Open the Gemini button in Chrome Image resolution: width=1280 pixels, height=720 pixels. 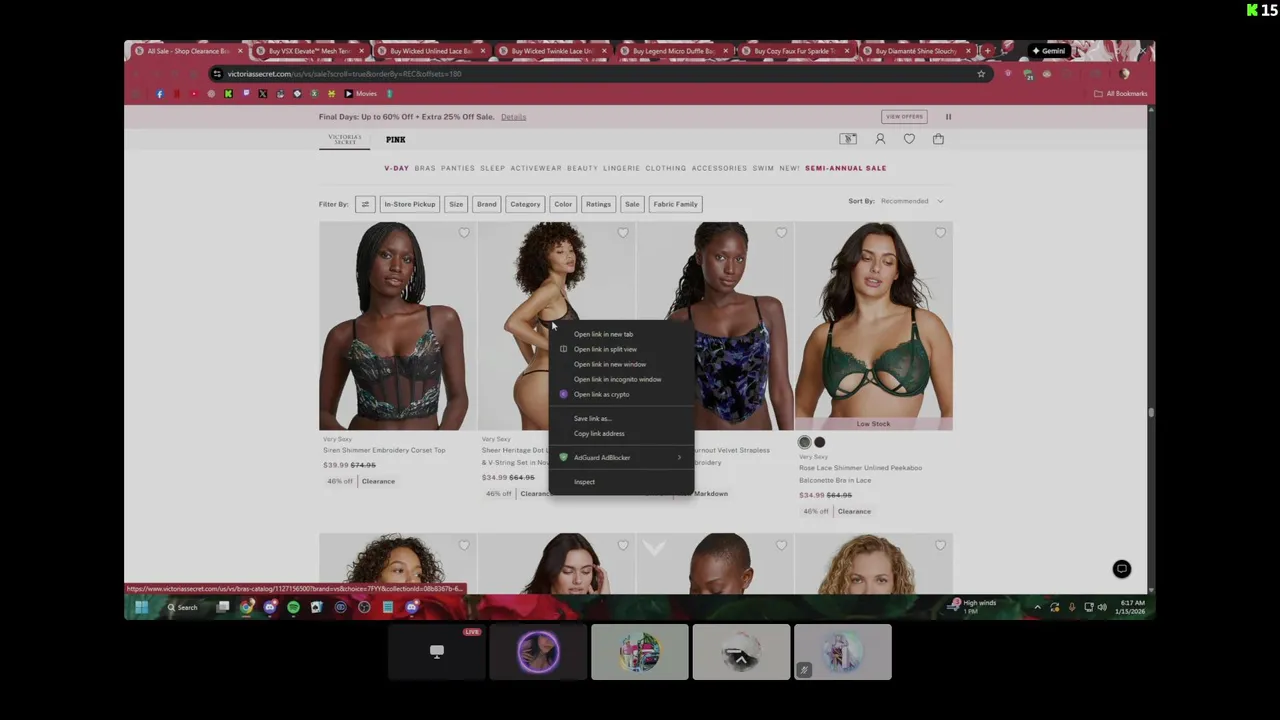pos(1049,51)
